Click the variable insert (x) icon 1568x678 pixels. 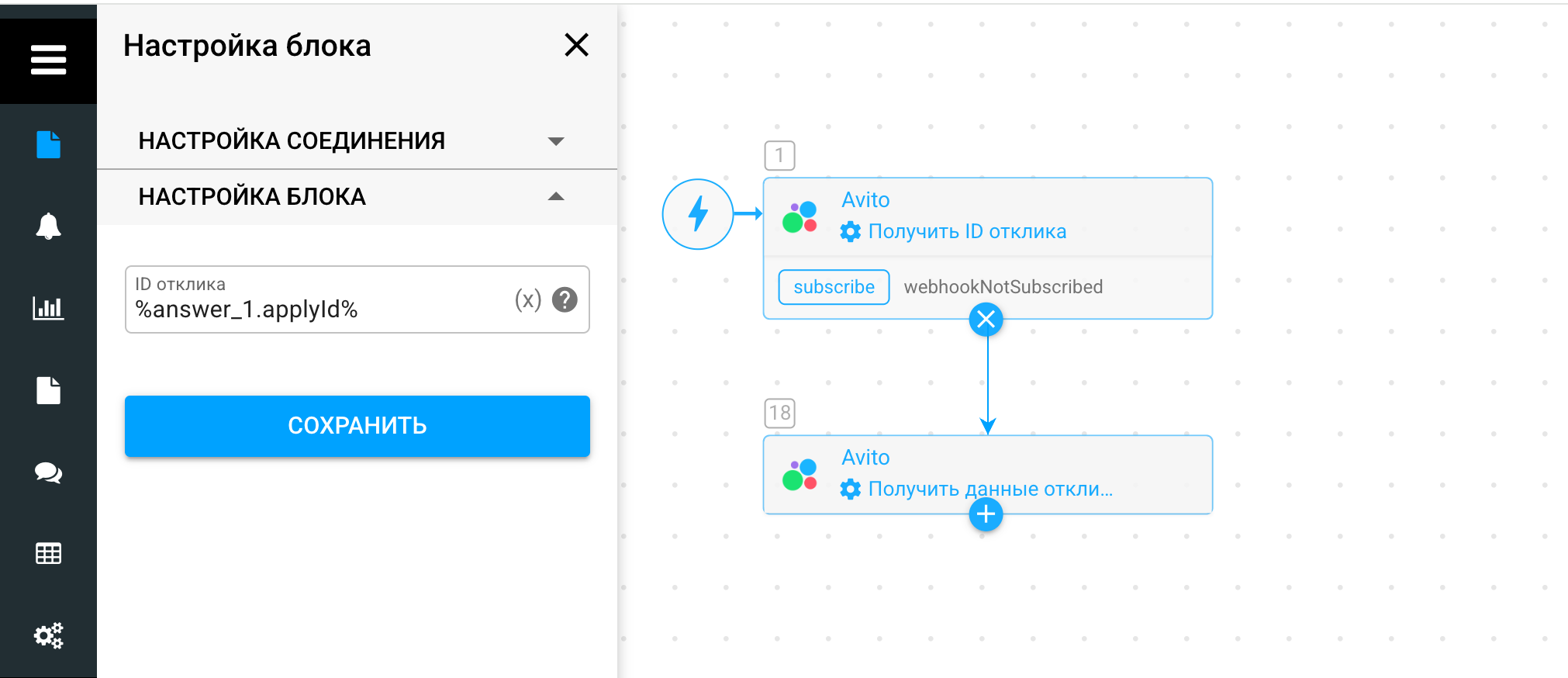(x=527, y=299)
